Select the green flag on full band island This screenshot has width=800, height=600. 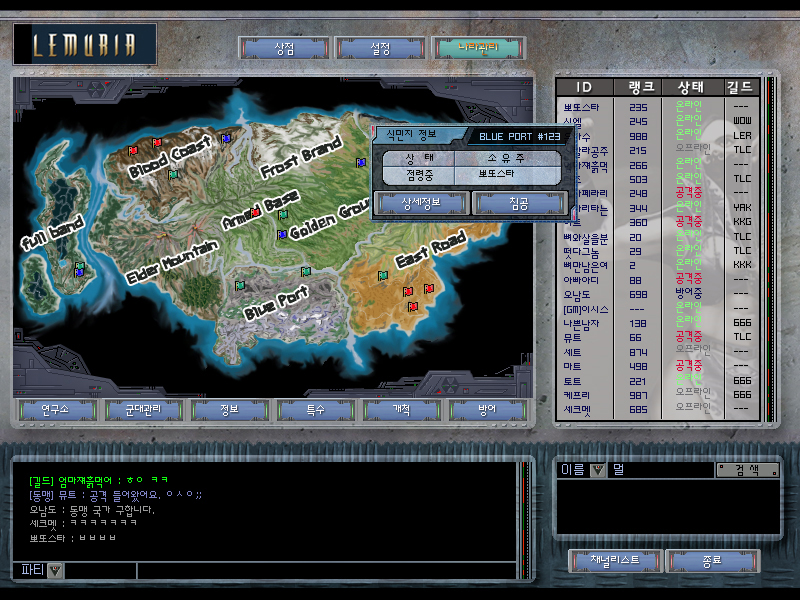[x=80, y=266]
